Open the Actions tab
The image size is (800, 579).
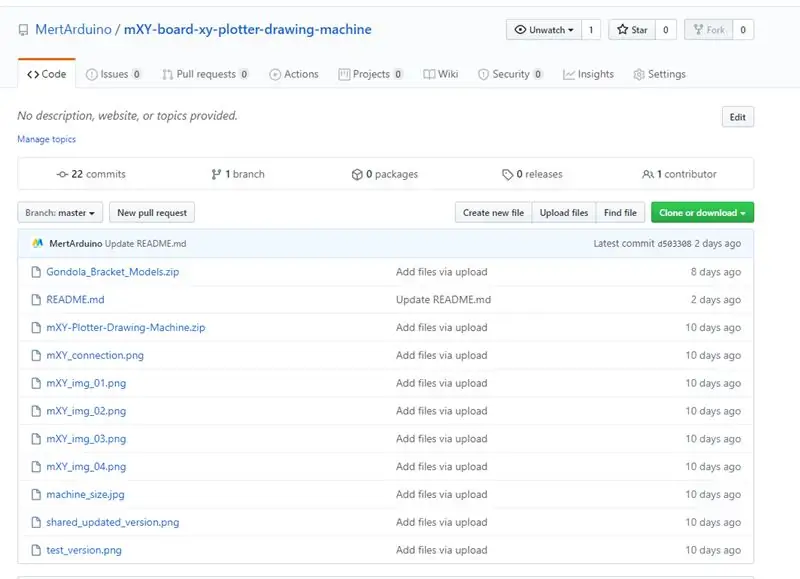click(x=294, y=74)
